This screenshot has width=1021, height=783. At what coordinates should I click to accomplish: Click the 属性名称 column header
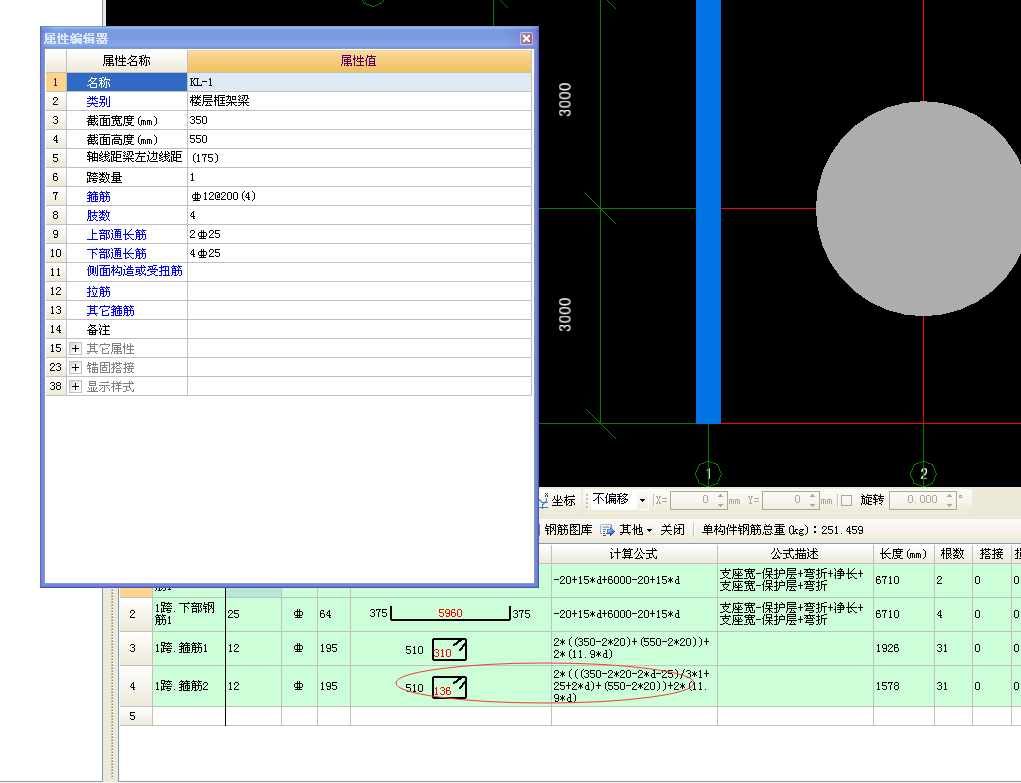[126, 61]
